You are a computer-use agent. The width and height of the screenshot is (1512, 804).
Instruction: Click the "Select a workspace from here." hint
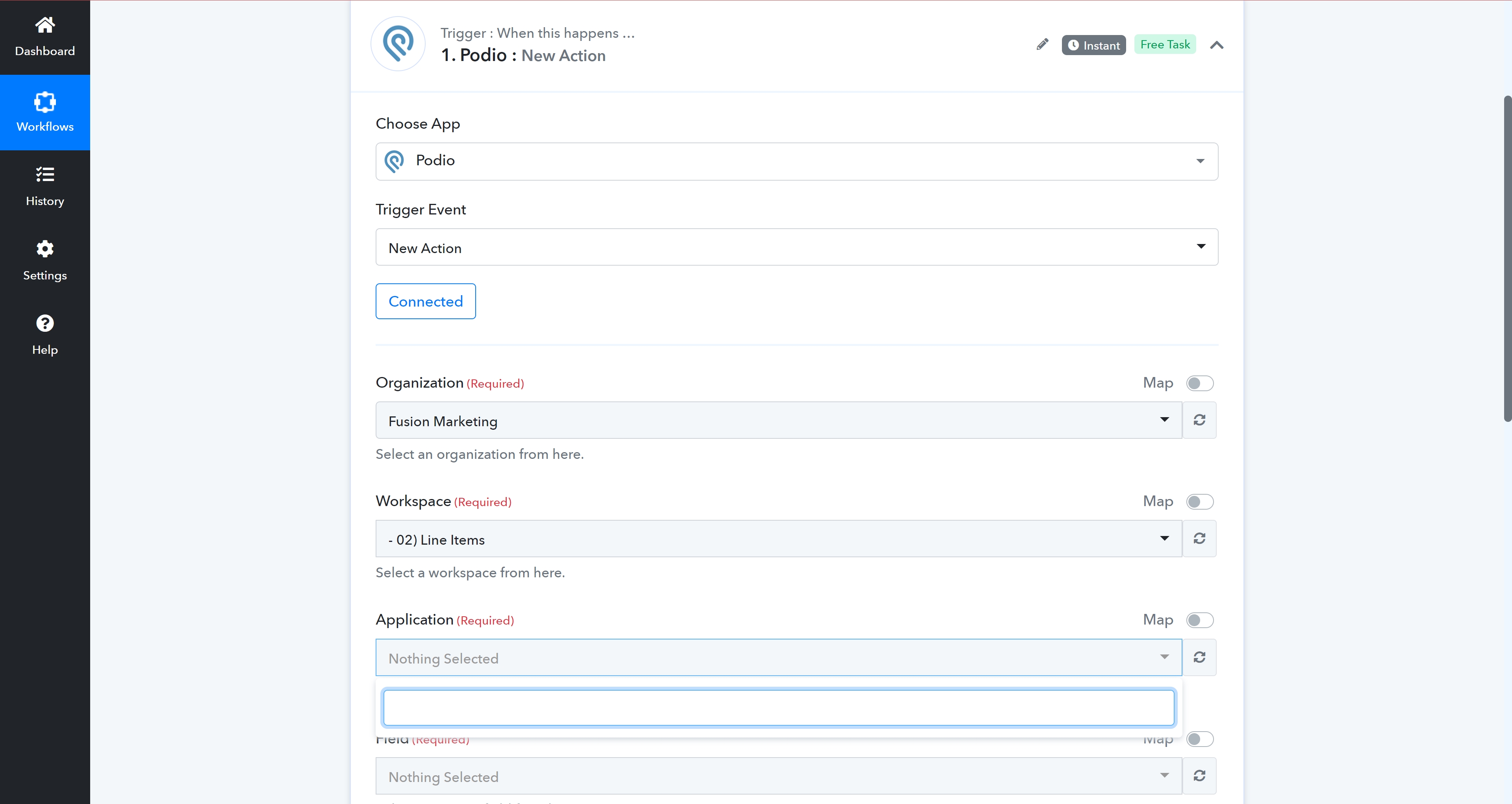point(470,573)
